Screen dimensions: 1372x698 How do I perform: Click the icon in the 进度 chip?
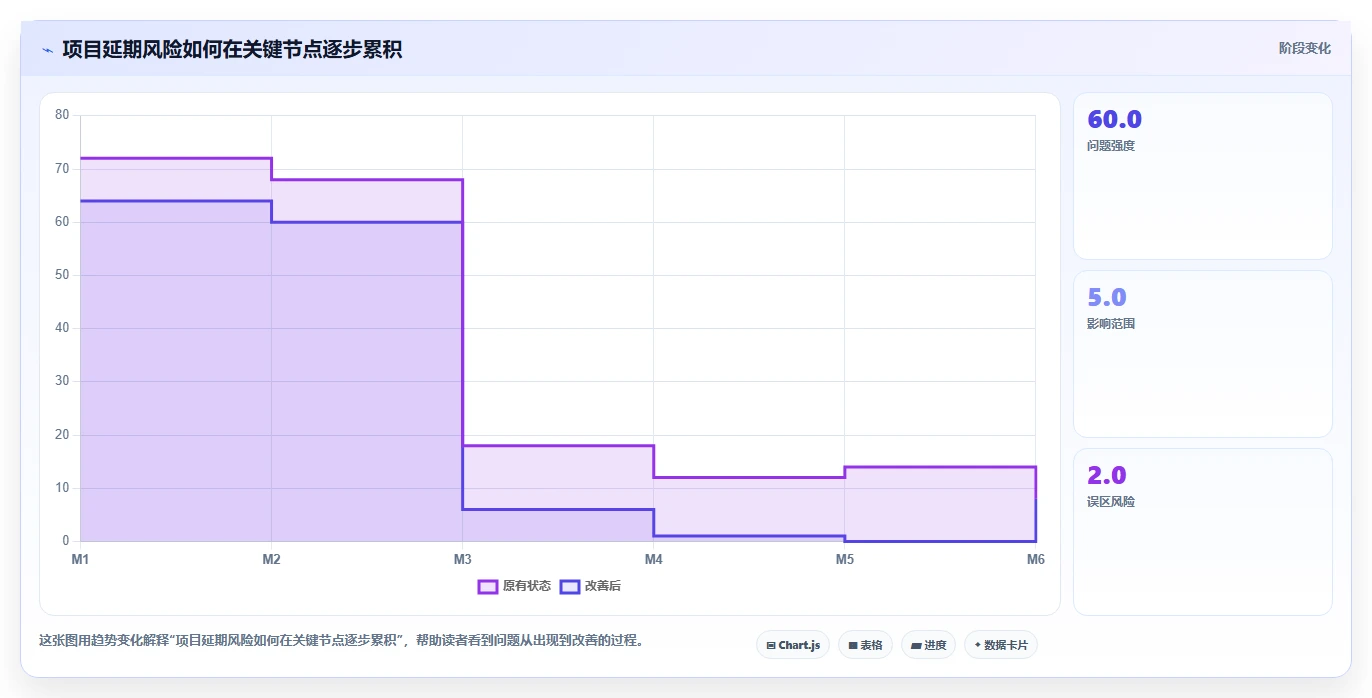[x=916, y=646]
